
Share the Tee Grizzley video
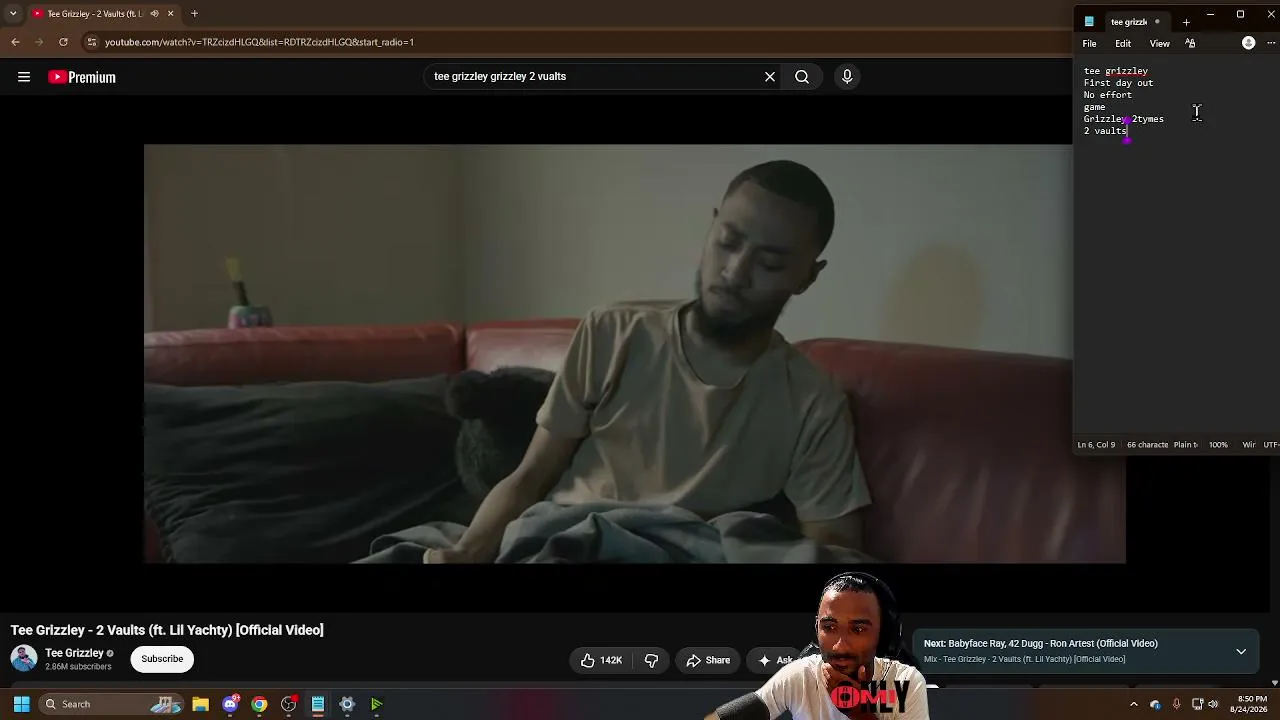click(x=708, y=660)
